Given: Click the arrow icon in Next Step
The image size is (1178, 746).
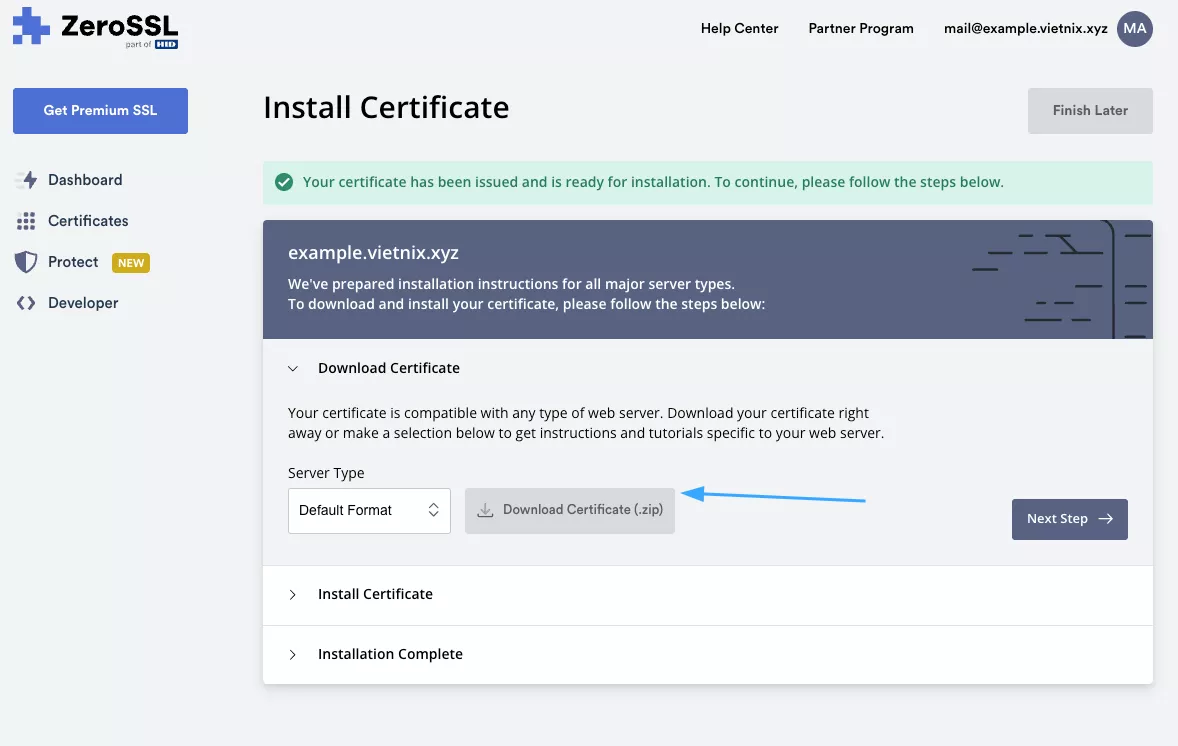Looking at the screenshot, I should [x=1105, y=519].
